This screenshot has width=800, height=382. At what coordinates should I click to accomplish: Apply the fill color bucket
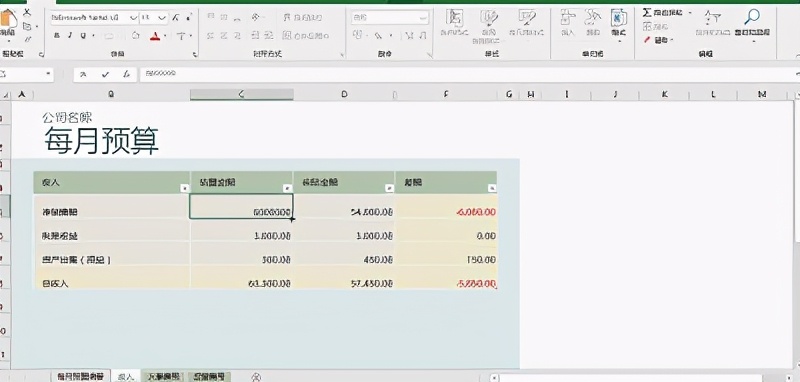pyautogui.click(x=136, y=36)
